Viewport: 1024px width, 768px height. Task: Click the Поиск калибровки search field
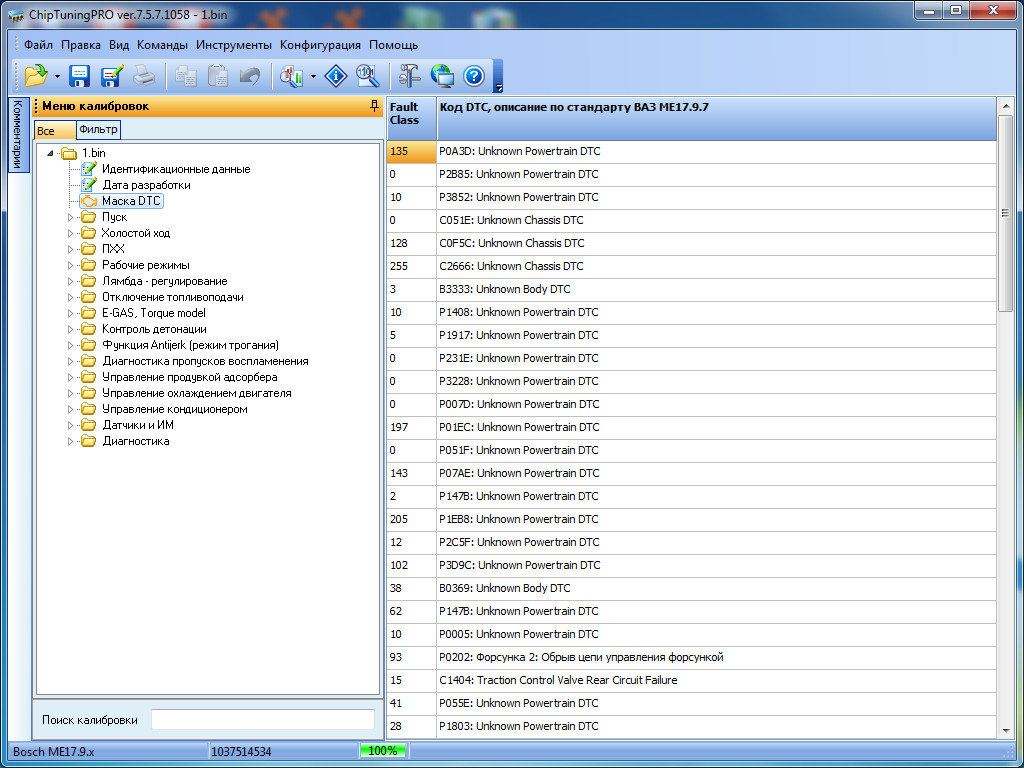(x=262, y=720)
